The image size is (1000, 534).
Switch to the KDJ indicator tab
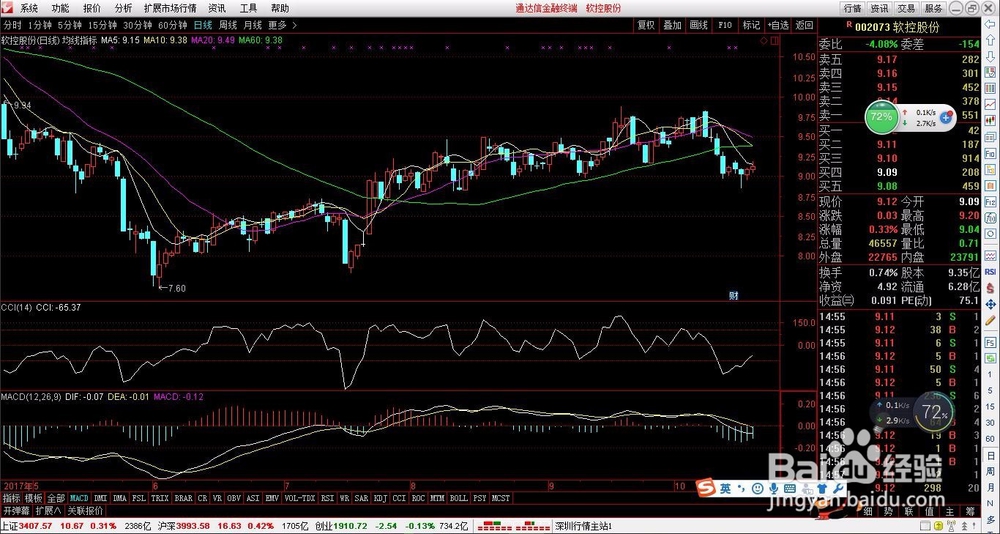point(380,498)
